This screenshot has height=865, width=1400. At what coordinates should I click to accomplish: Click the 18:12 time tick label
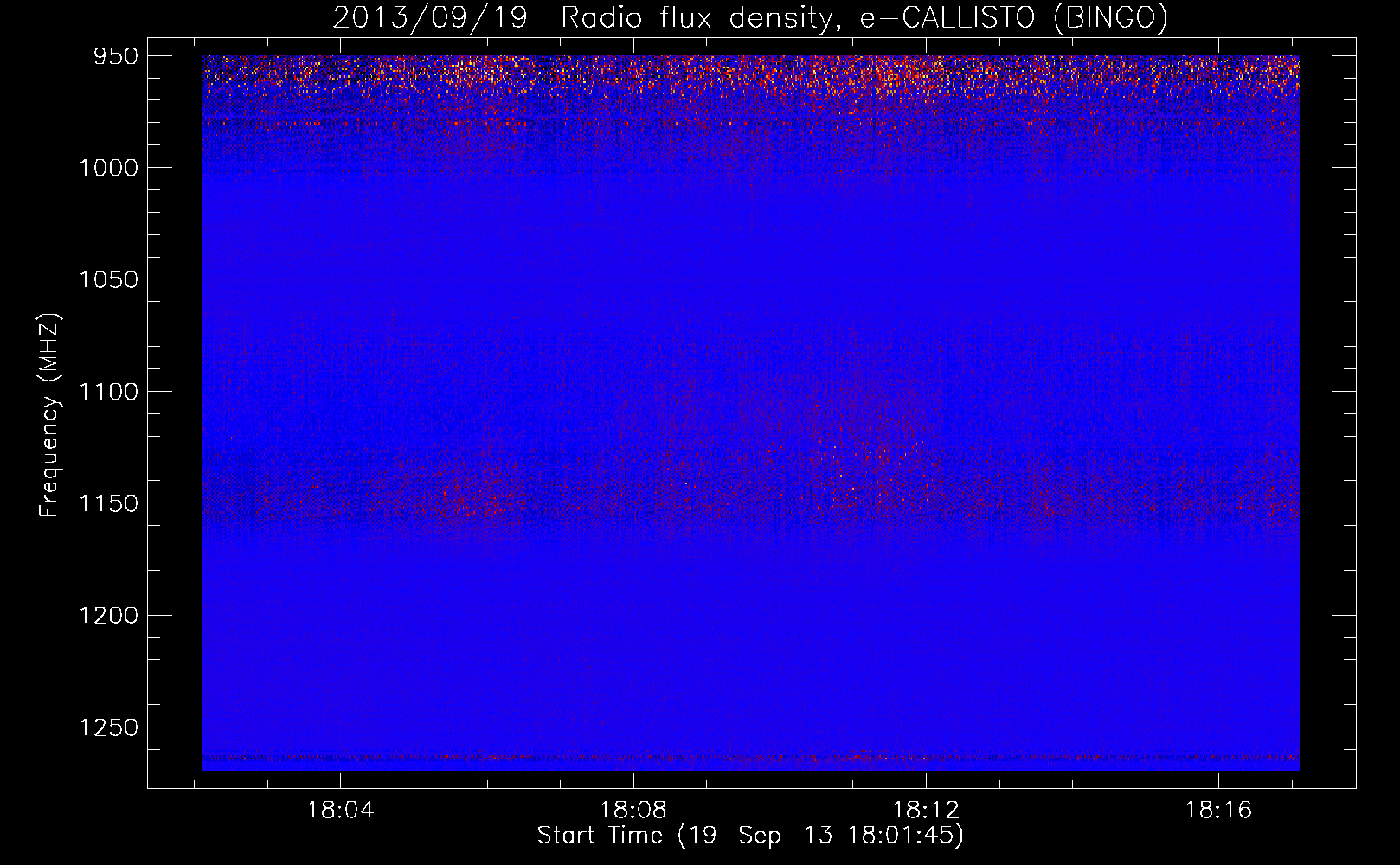[926, 811]
